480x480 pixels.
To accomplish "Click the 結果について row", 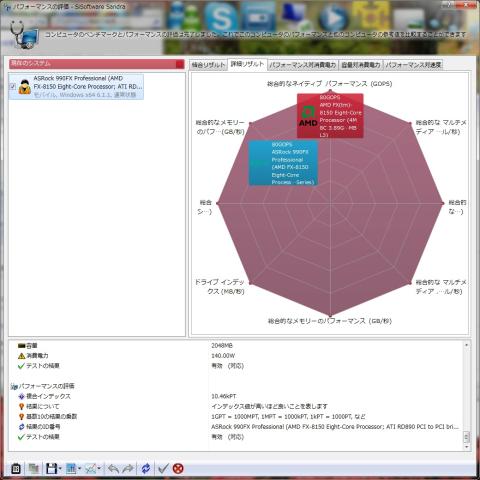I will (x=236, y=406).
